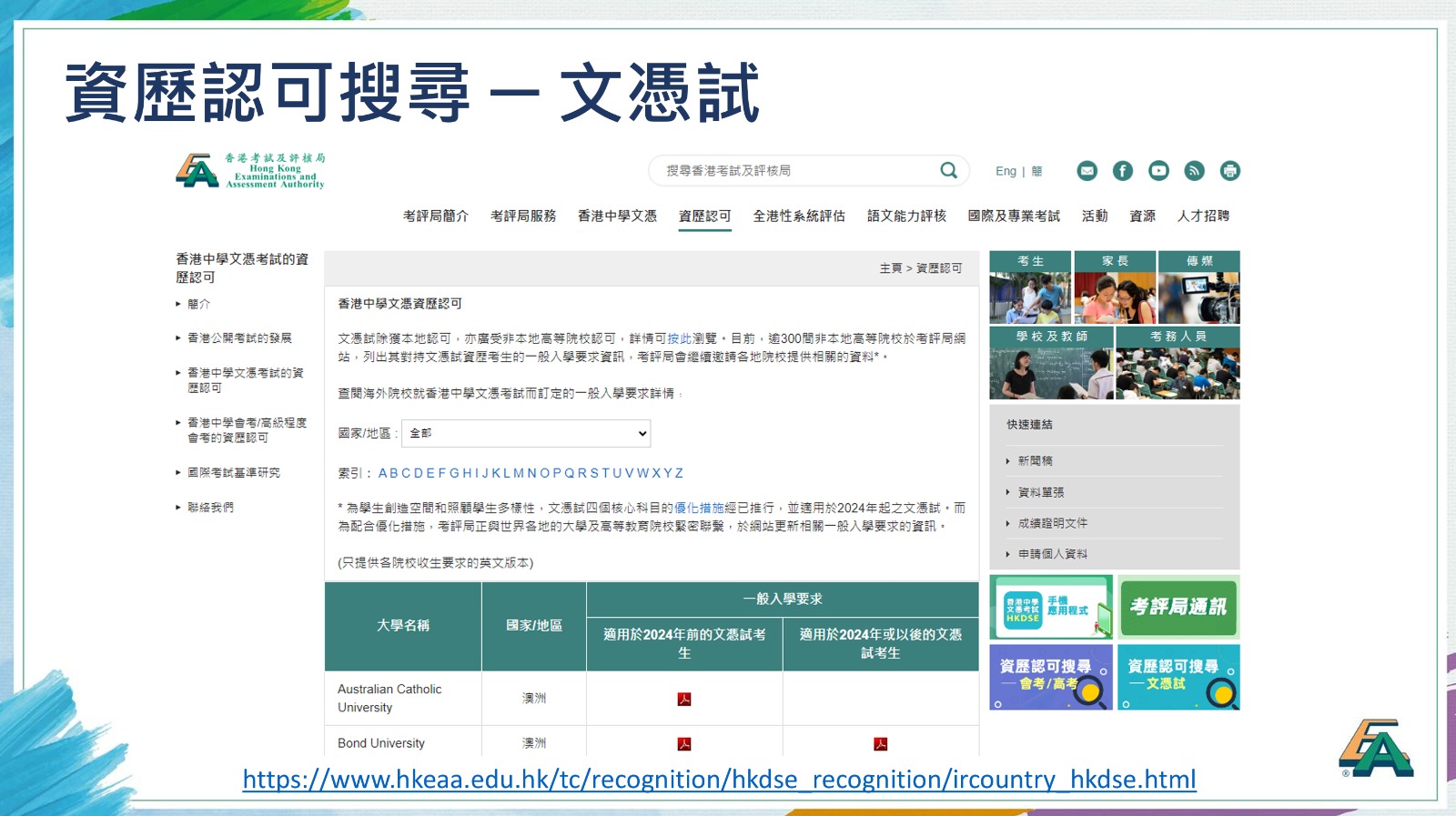This screenshot has width=1456, height=816.
Task: Switch language to Eng
Action: click(1006, 171)
